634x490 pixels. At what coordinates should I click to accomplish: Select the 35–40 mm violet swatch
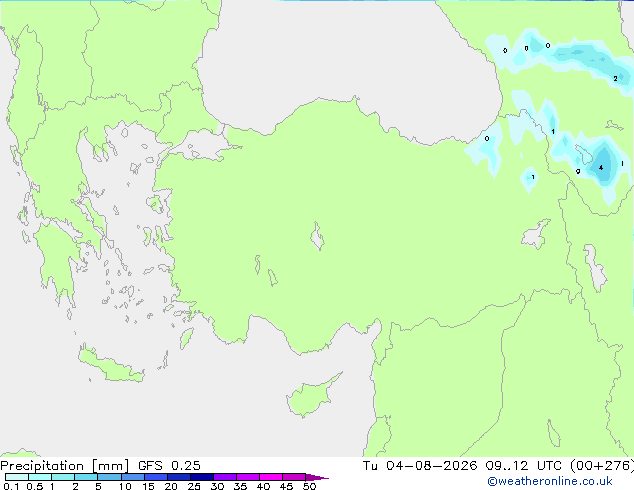point(248,477)
